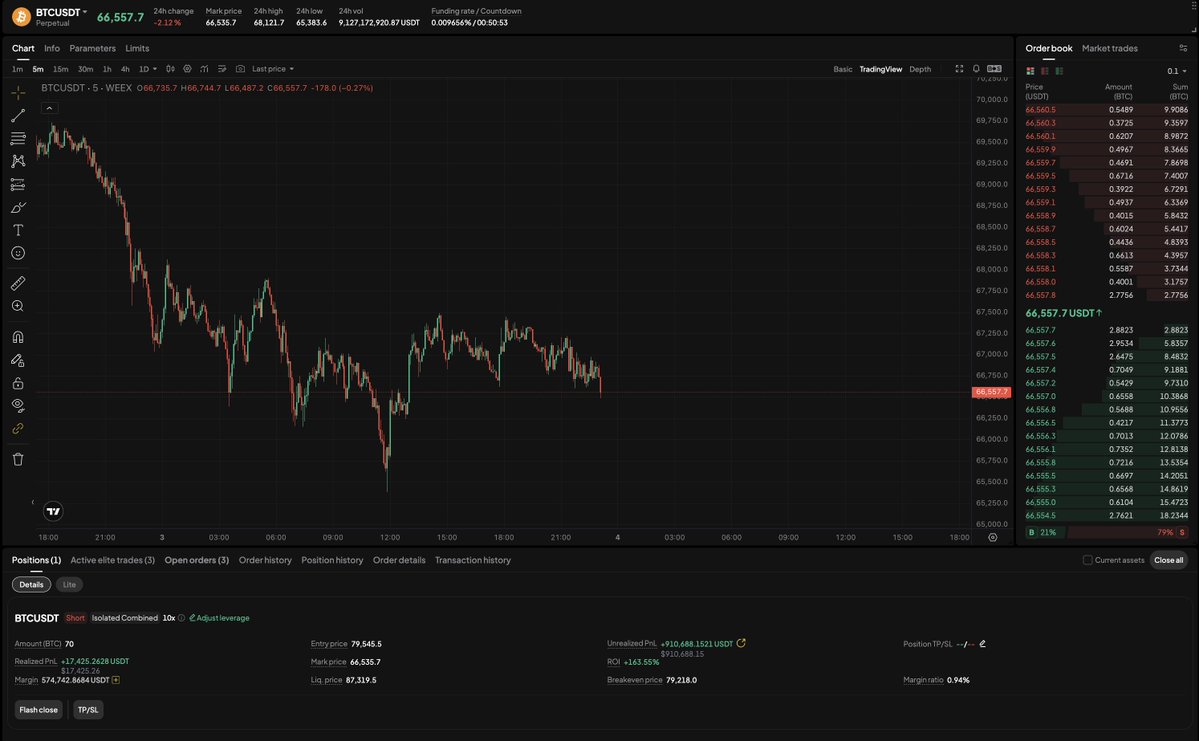
Task: Select the 15m timeframe
Action: pyautogui.click(x=60, y=69)
